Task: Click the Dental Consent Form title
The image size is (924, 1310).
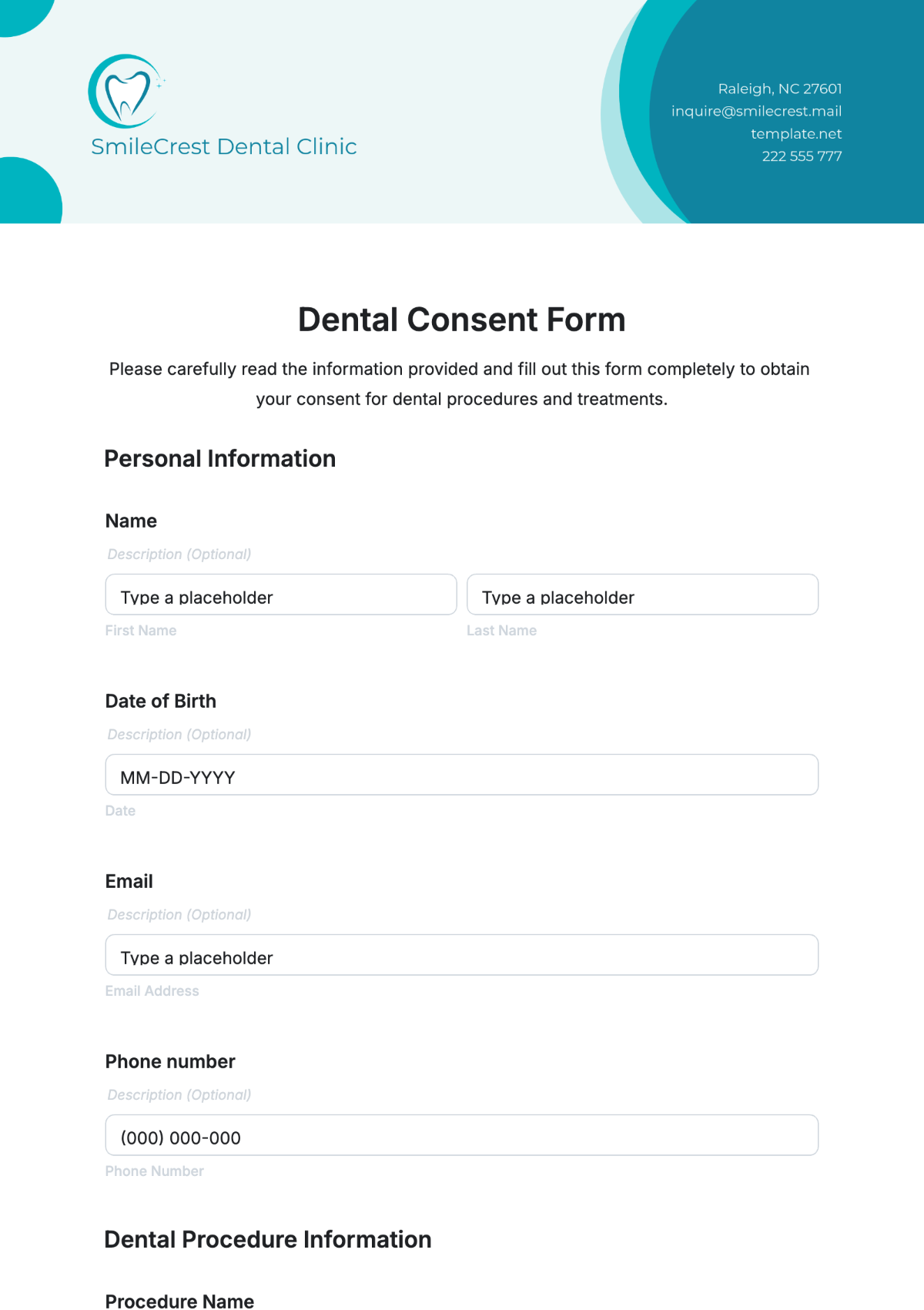Action: pos(461,320)
